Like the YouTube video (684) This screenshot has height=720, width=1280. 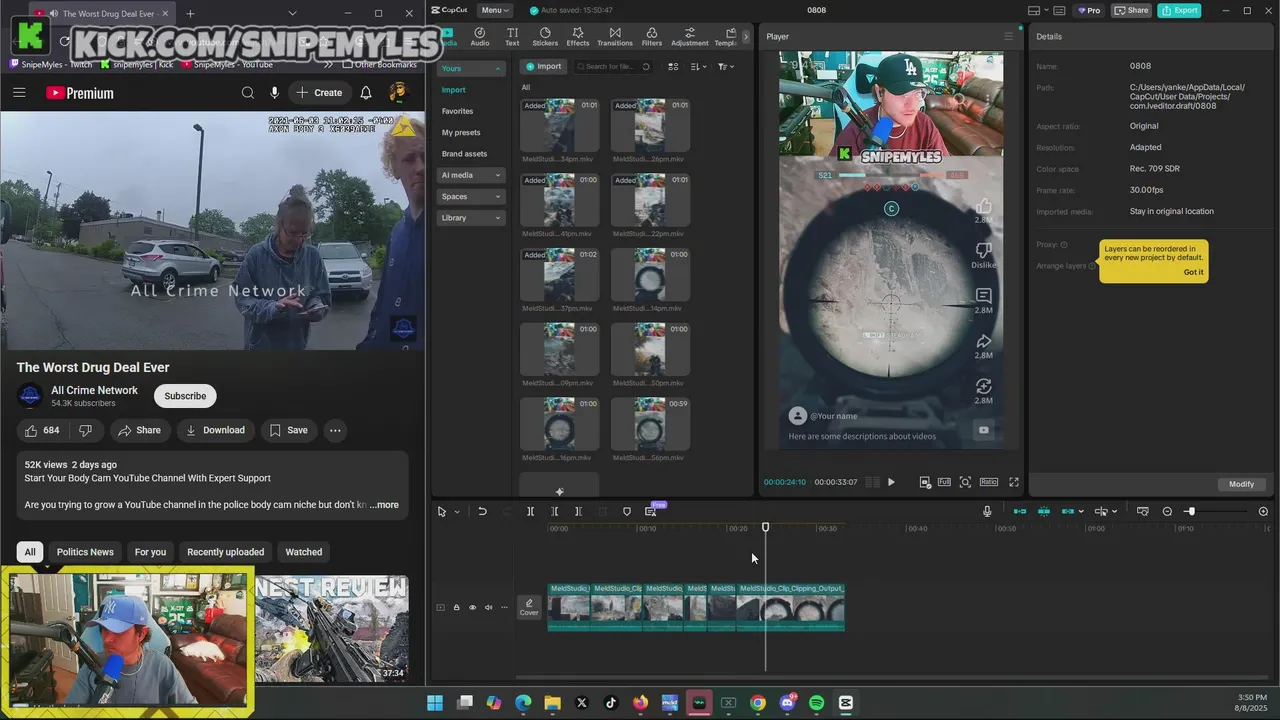pyautogui.click(x=42, y=430)
